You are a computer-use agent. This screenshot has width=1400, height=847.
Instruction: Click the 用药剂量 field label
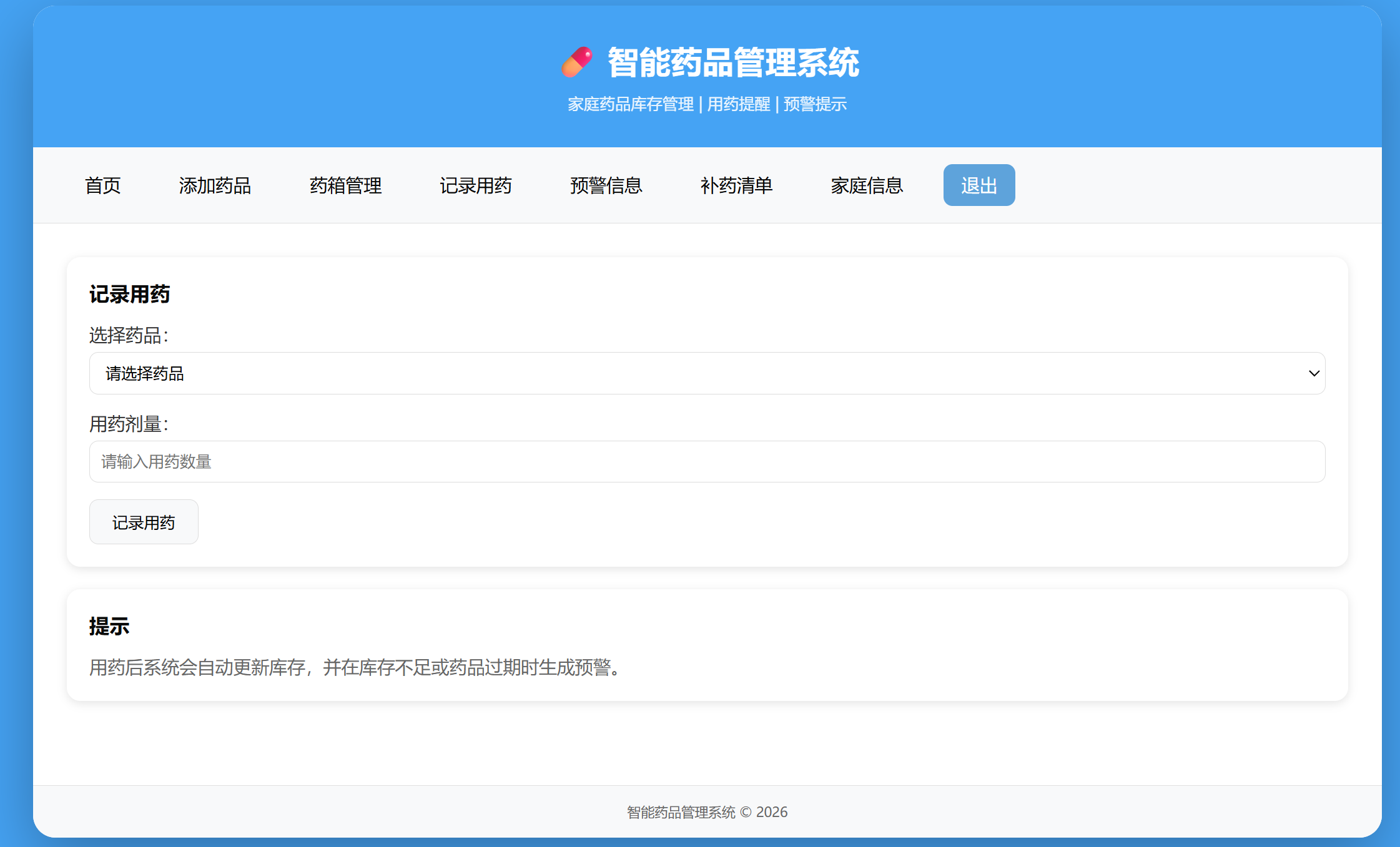click(129, 424)
